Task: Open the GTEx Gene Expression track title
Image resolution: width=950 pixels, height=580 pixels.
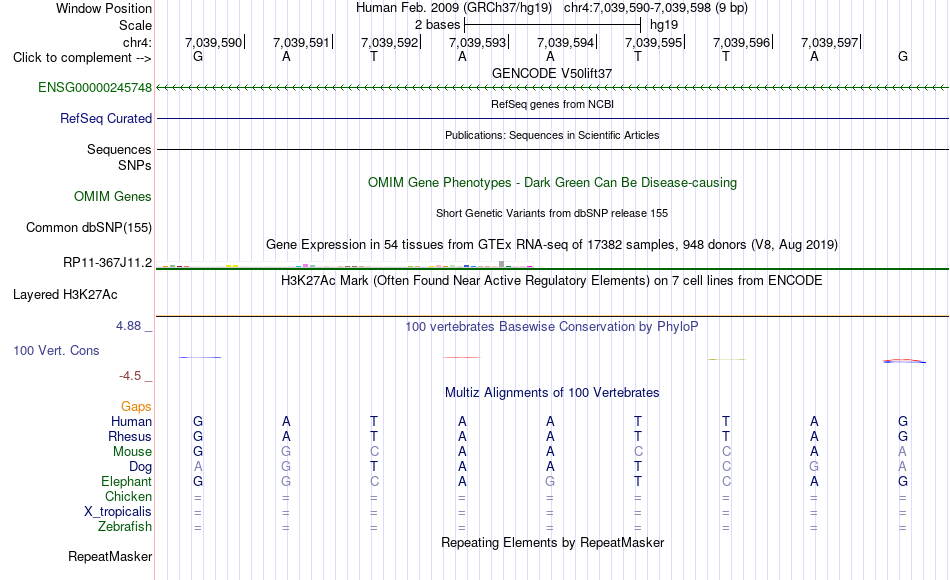Action: (552, 245)
